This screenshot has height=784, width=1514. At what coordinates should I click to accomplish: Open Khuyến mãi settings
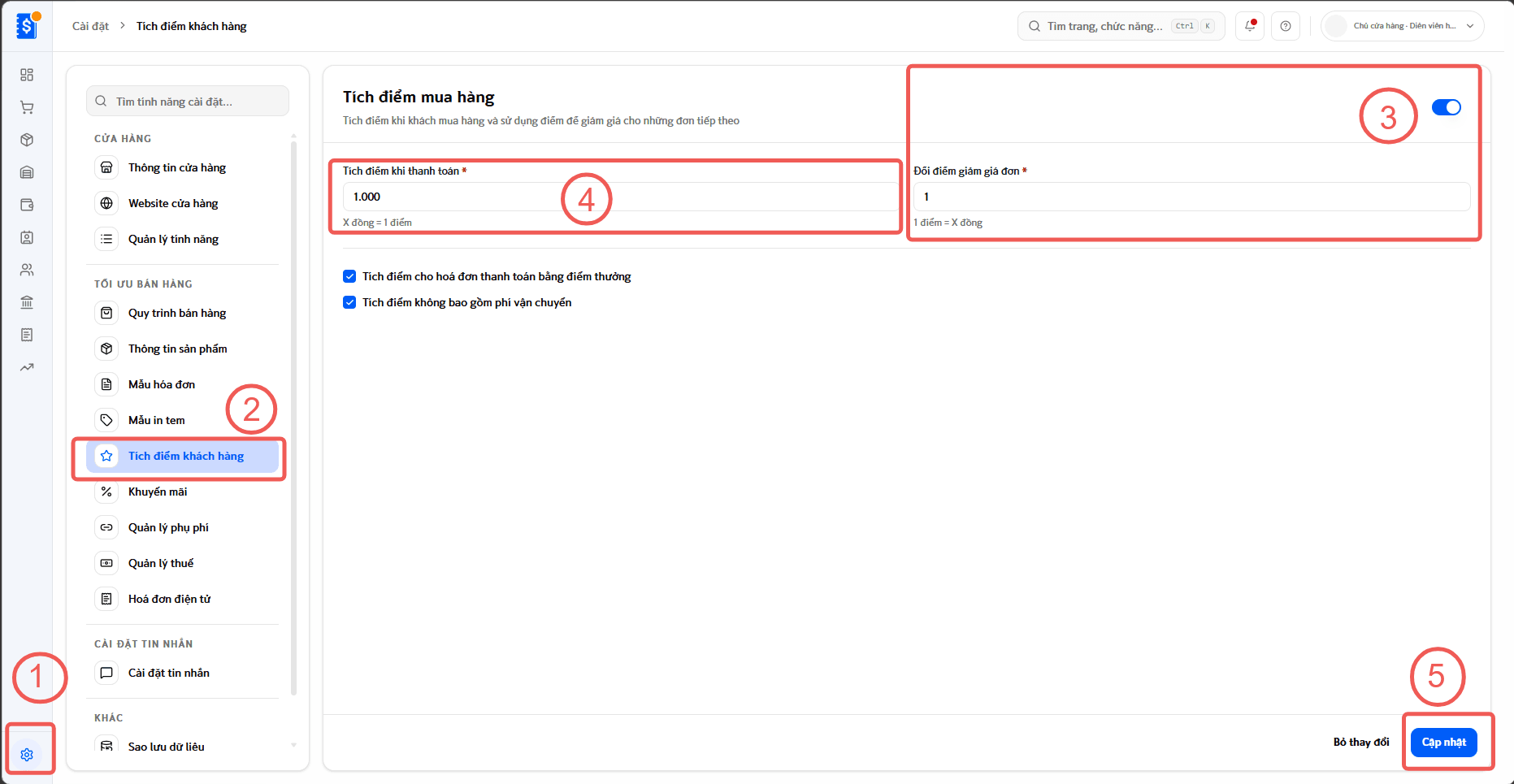[183, 492]
